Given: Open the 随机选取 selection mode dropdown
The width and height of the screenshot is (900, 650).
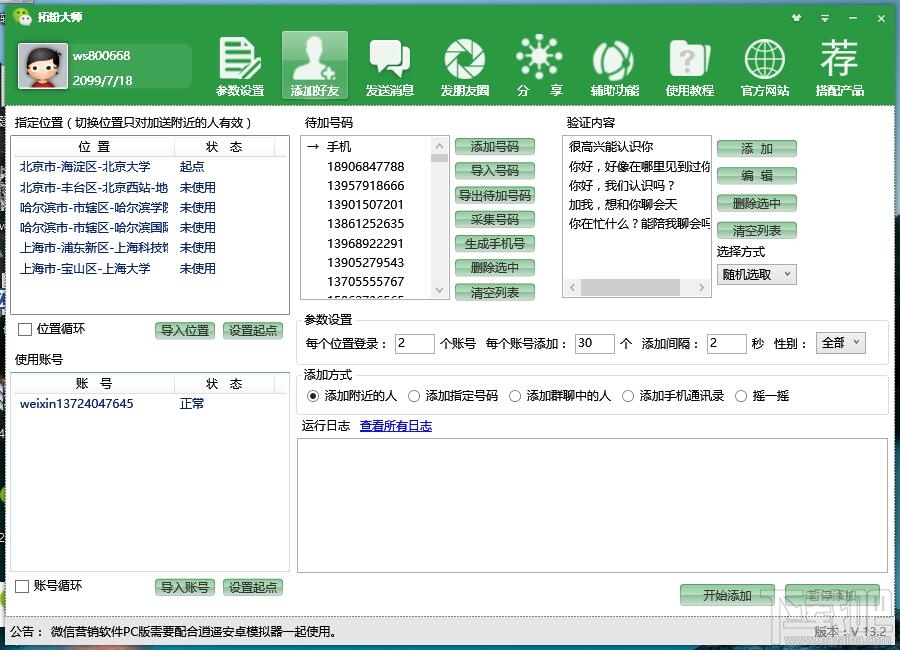Looking at the screenshot, I should (757, 274).
